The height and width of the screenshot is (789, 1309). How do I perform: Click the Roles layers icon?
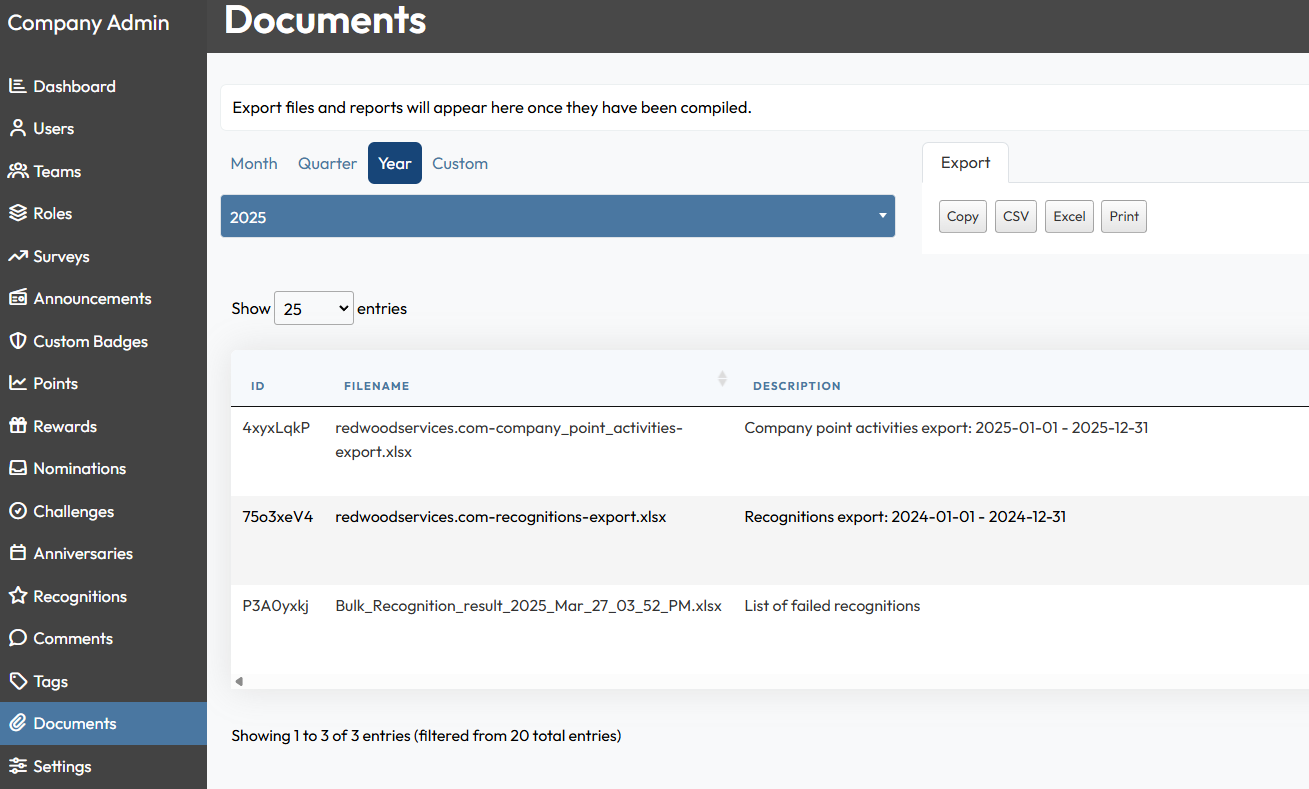coord(17,213)
